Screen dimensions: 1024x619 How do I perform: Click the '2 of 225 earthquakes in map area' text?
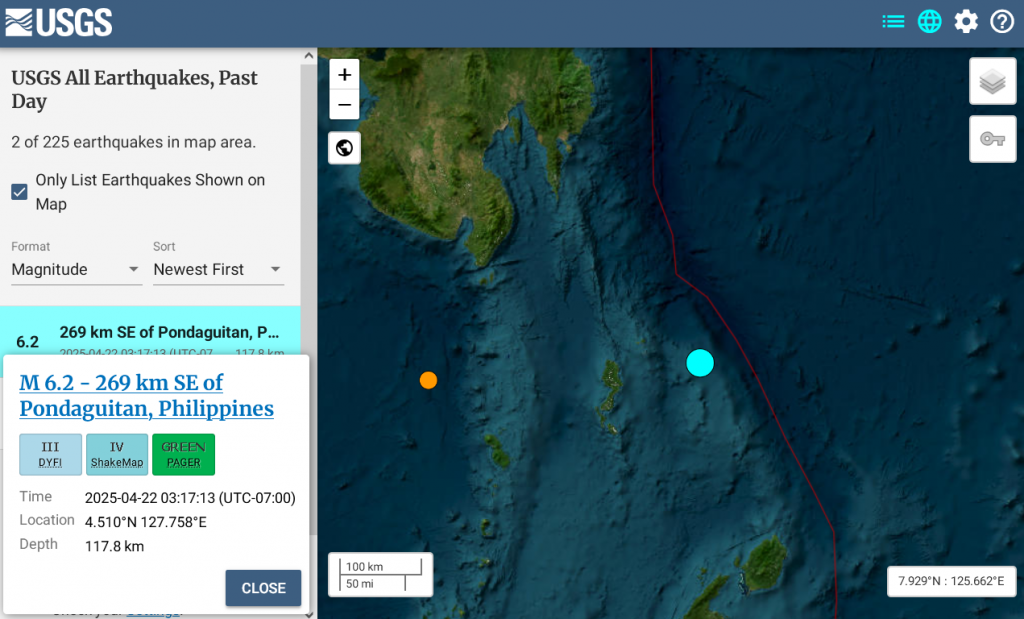pos(133,142)
